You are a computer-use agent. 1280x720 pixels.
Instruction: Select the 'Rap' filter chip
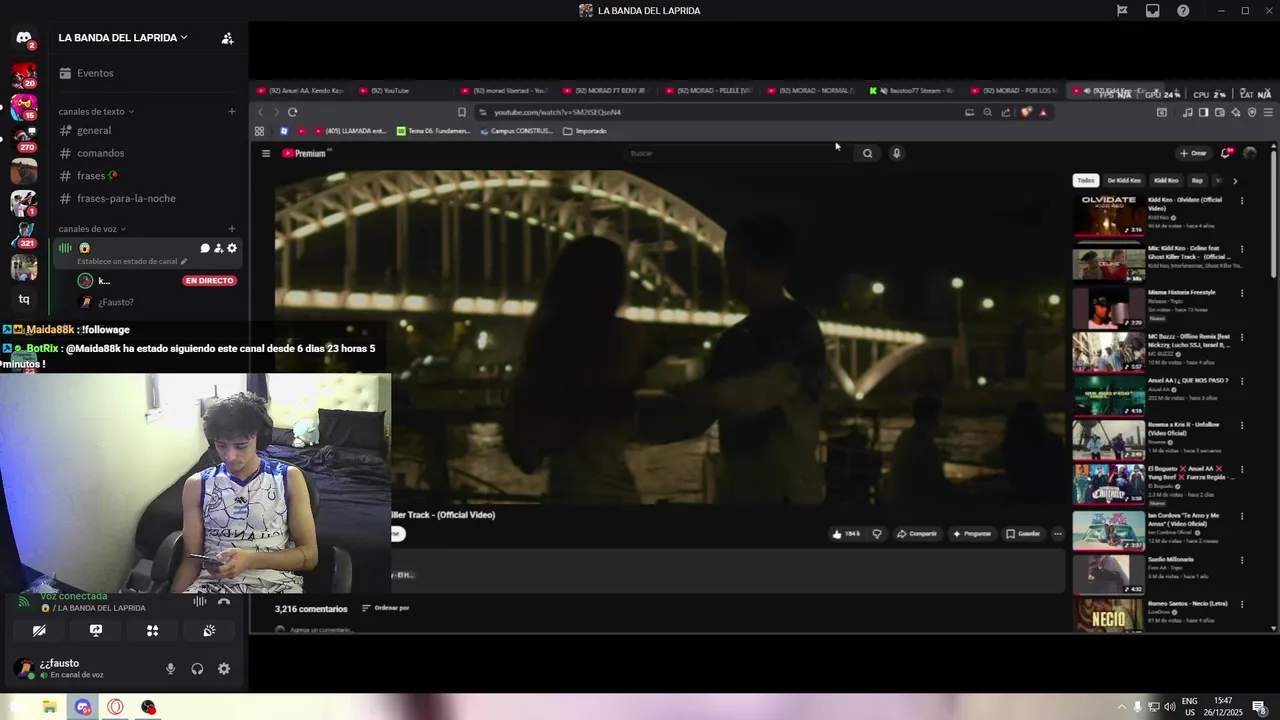(x=1197, y=181)
